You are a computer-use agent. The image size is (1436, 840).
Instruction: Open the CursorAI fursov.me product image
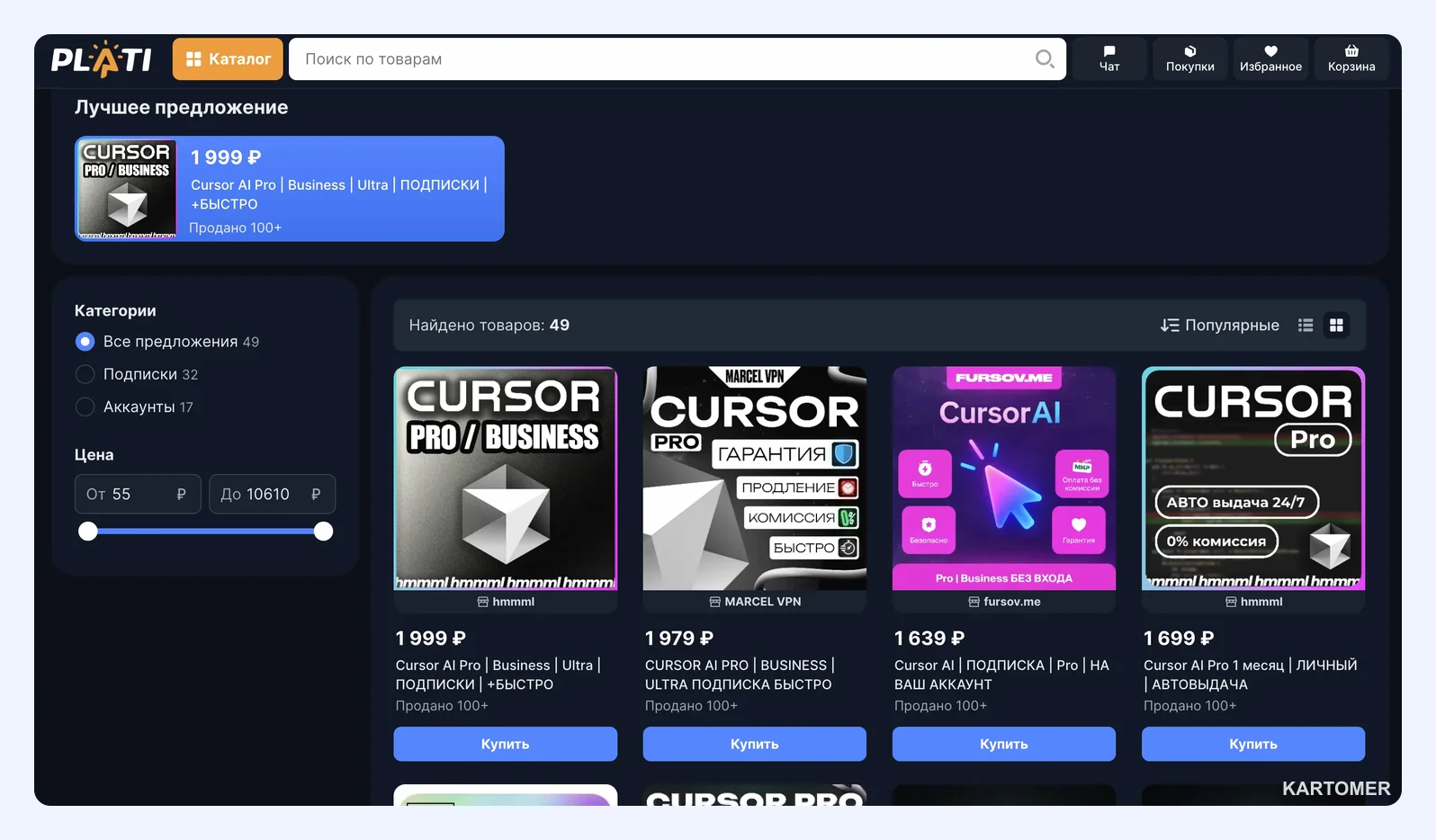1004,478
